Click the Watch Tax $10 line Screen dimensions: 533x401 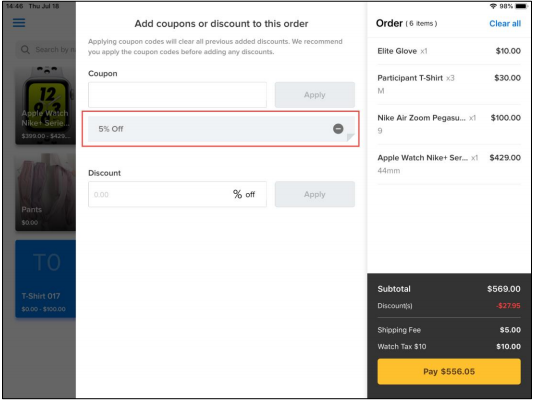(x=449, y=347)
